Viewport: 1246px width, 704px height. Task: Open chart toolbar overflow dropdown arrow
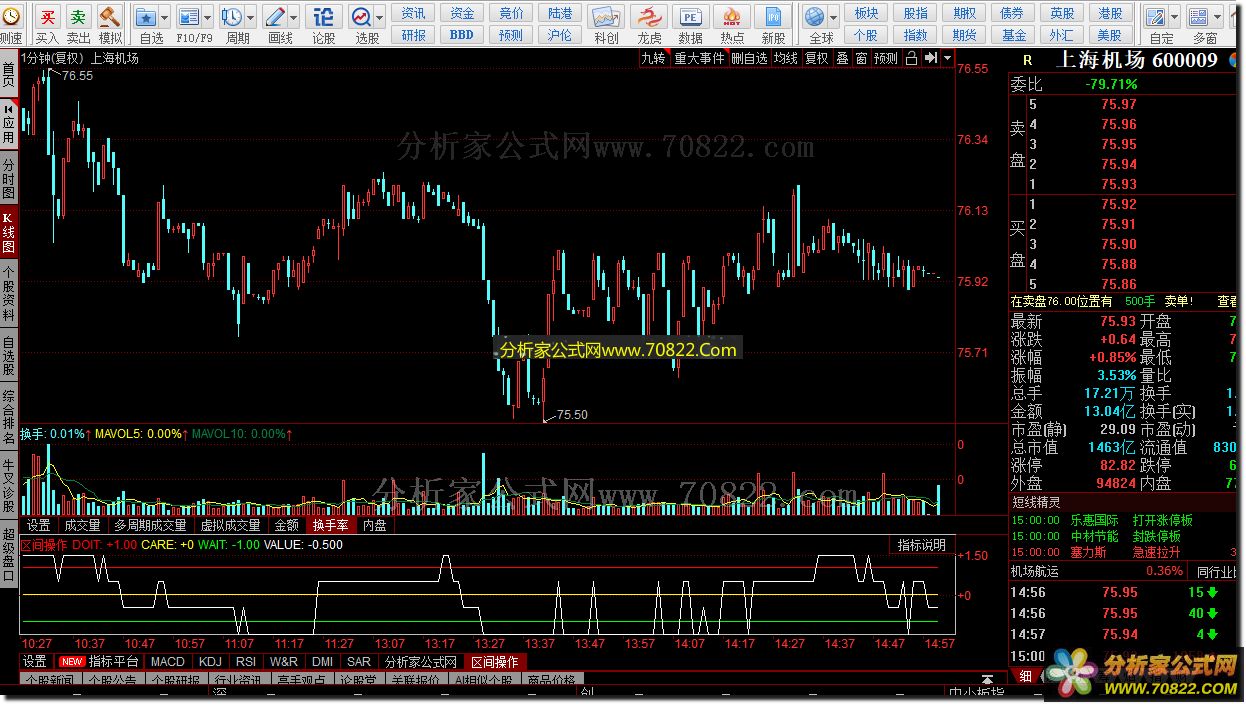[947, 58]
